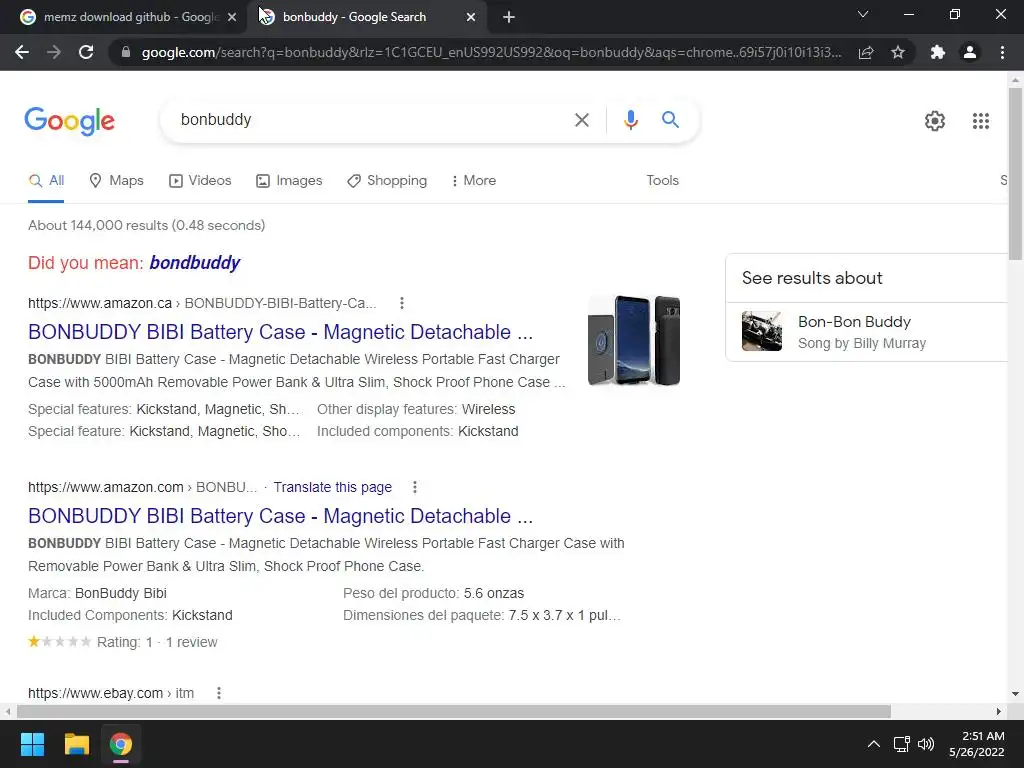Submit search with the magnifying glass icon

[670, 120]
